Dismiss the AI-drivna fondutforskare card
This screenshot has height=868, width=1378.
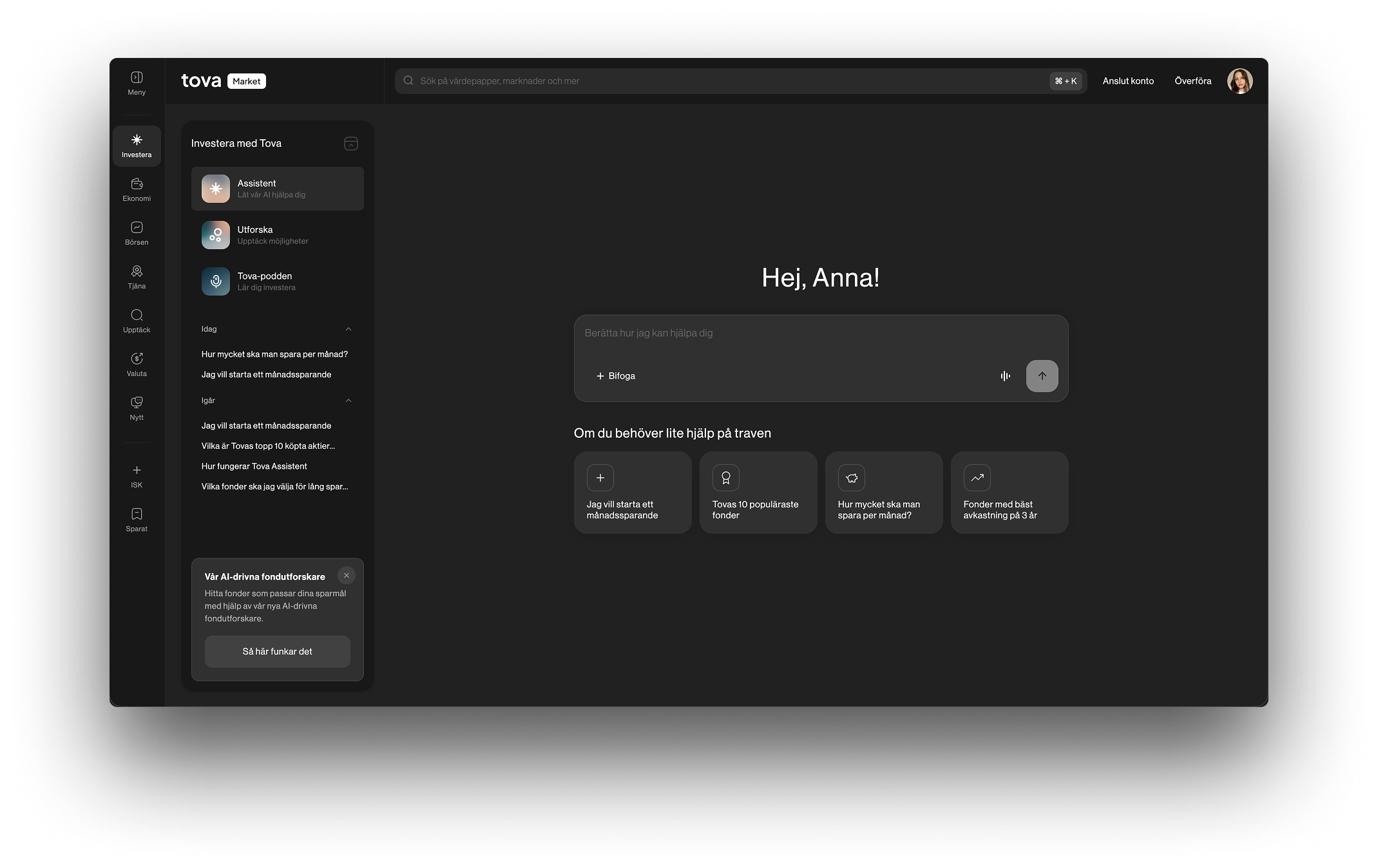(x=347, y=576)
